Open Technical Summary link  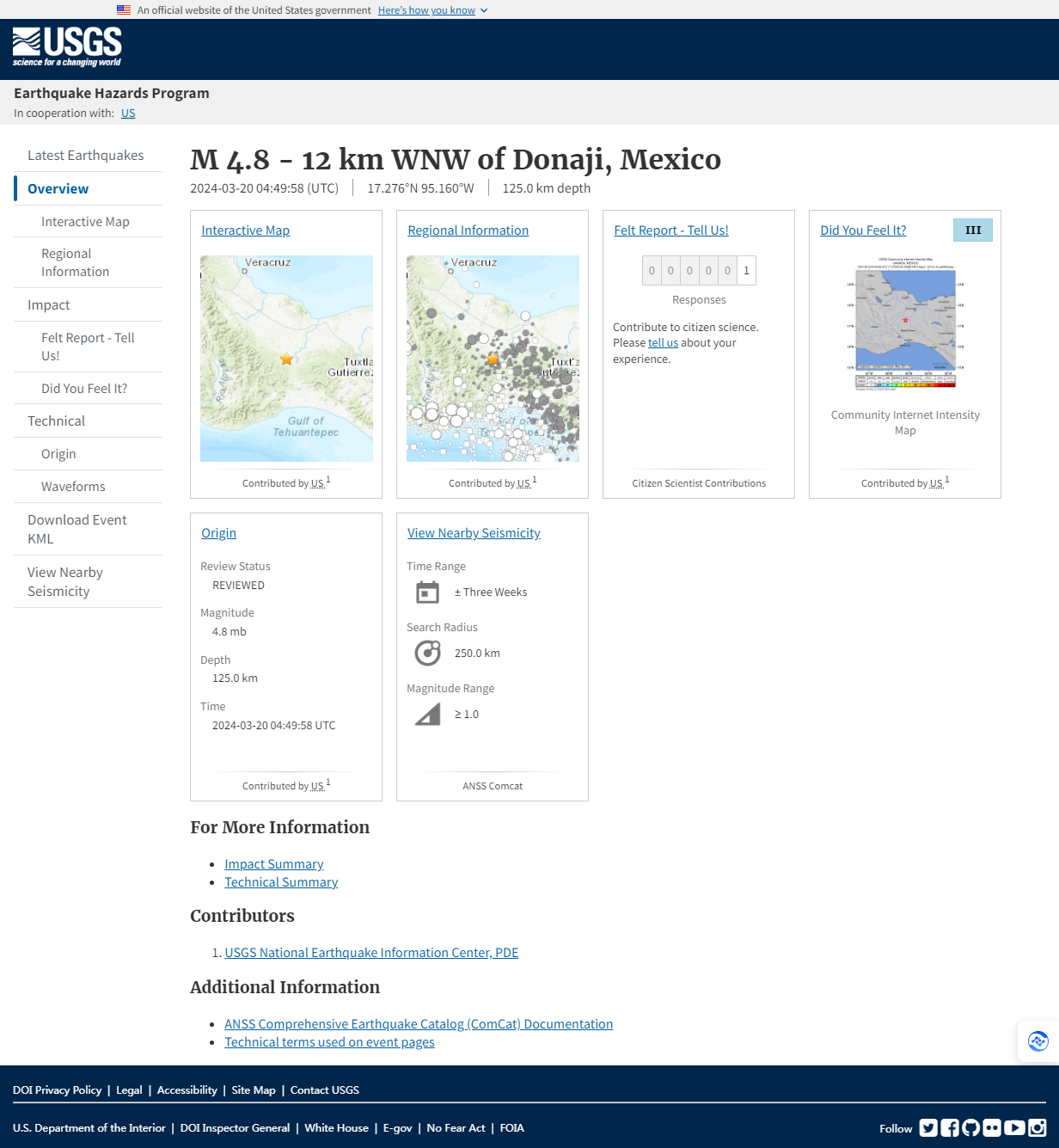coord(281,882)
